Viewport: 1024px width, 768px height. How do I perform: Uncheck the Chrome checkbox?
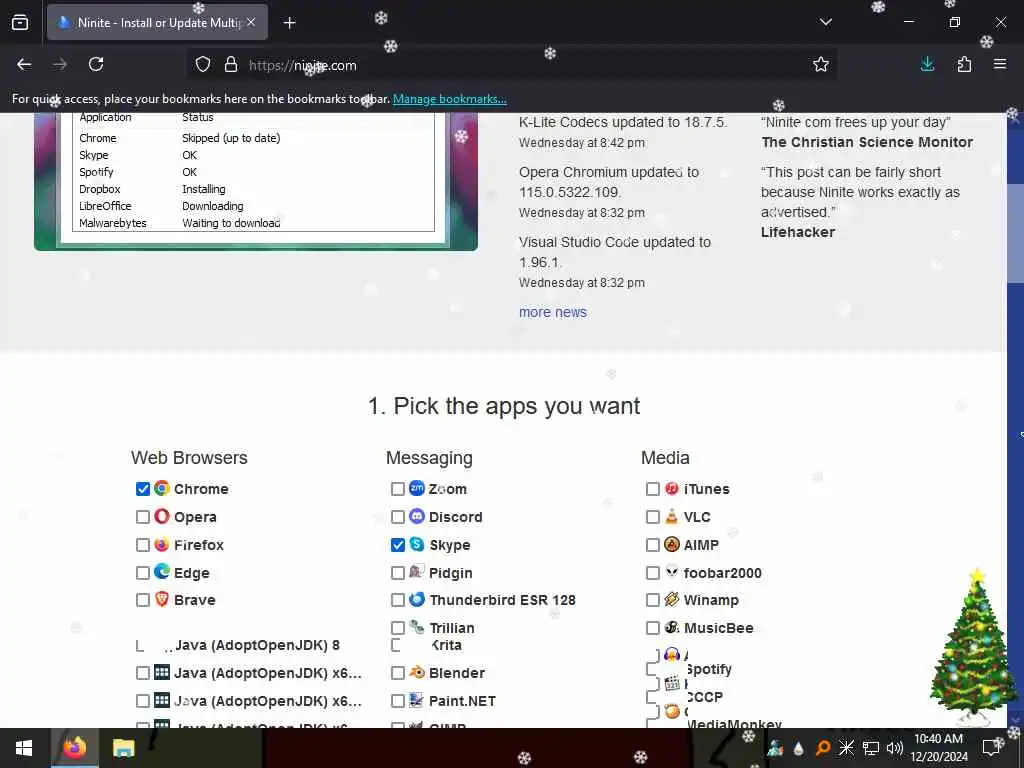(142, 488)
